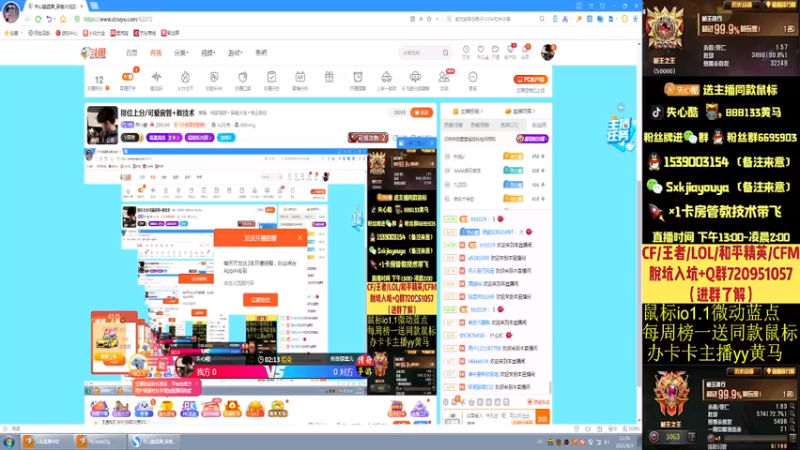Close the 发送开播提醒 popup

click(300, 238)
